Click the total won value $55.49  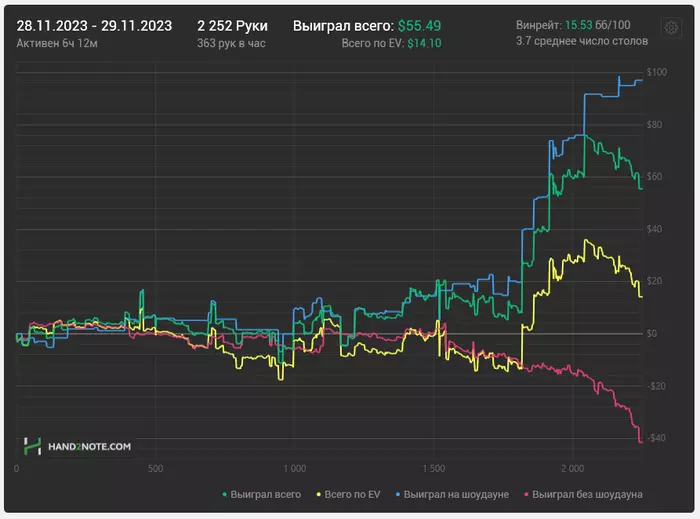(x=419, y=26)
